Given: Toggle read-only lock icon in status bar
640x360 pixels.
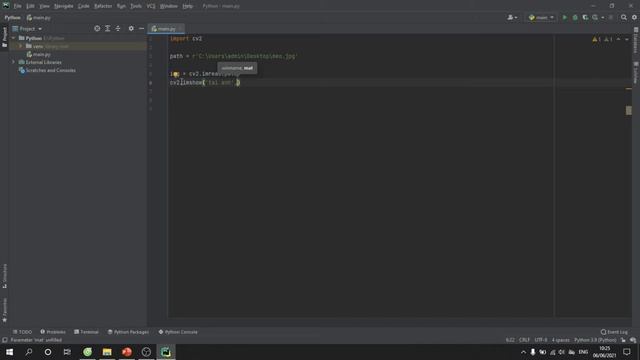Looking at the screenshot, I should [623, 340].
